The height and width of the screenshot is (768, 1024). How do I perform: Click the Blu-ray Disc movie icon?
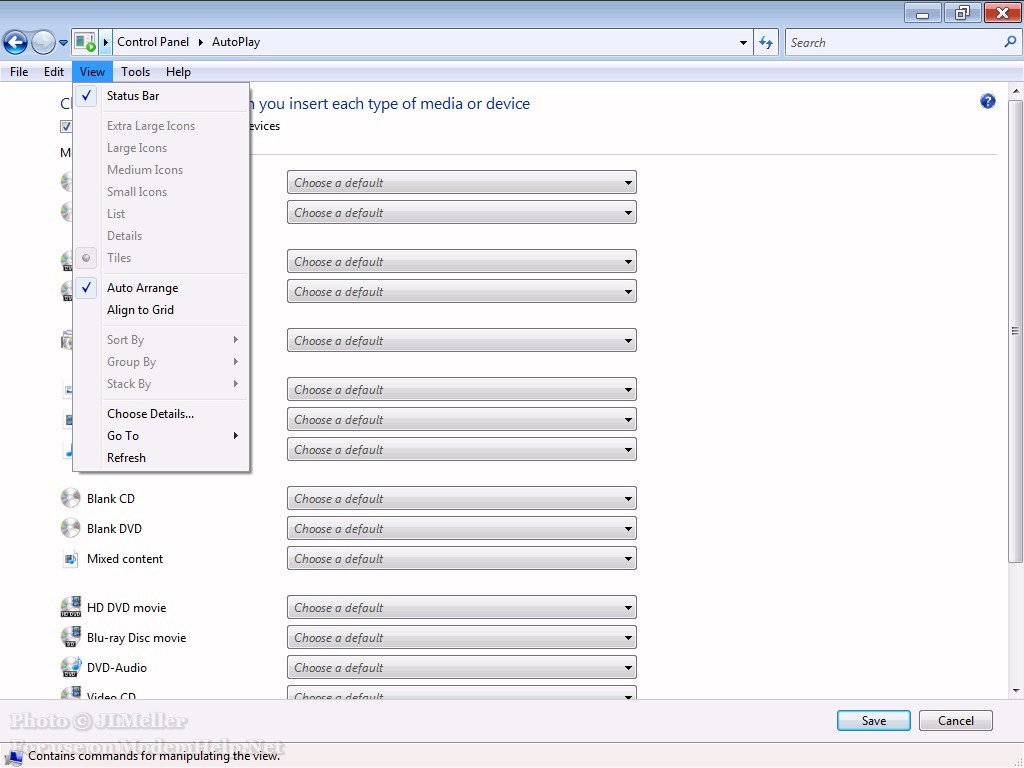pos(71,637)
